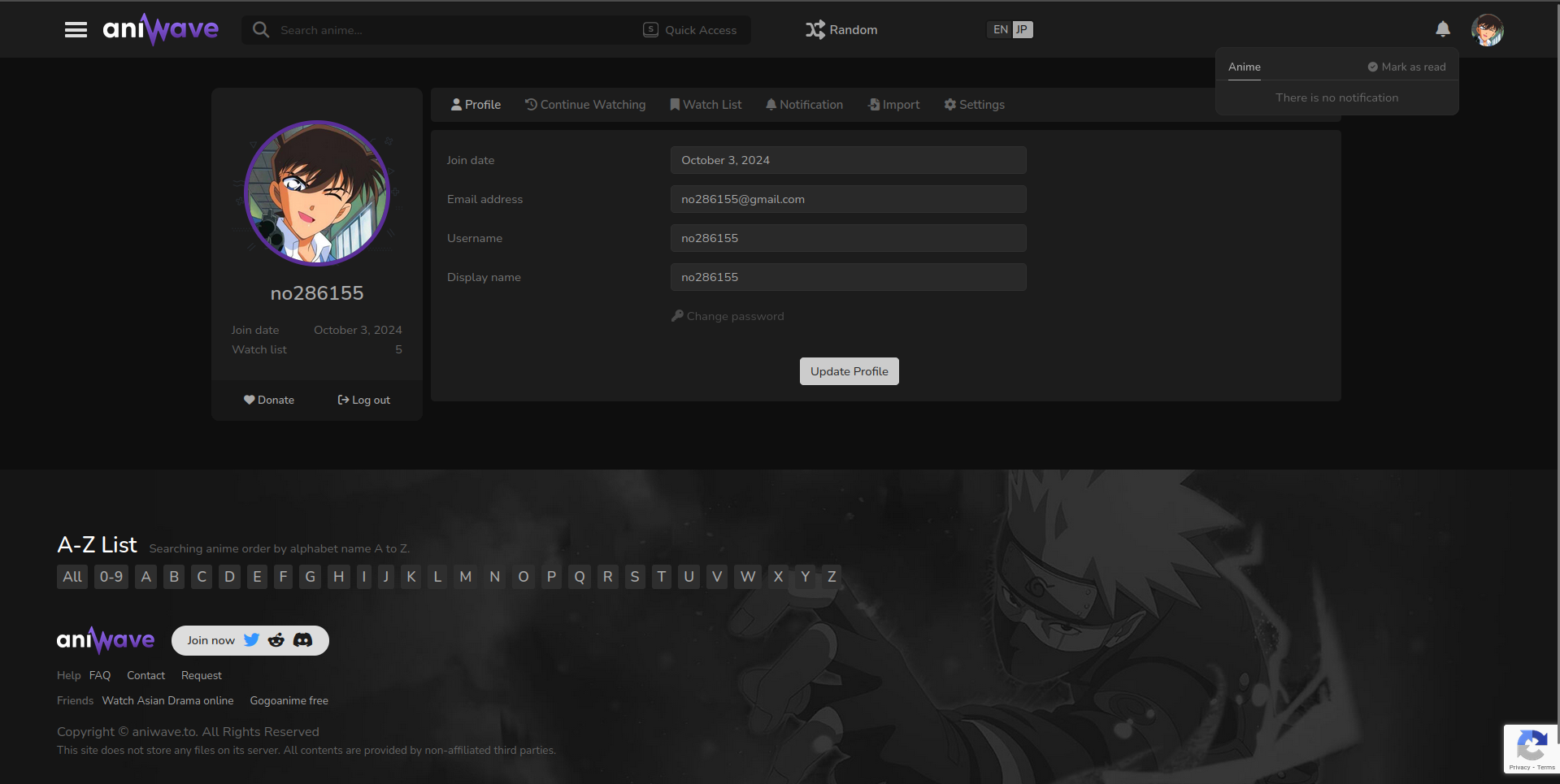Focus the Search anime input
1560x784 pixels.
pos(455,30)
